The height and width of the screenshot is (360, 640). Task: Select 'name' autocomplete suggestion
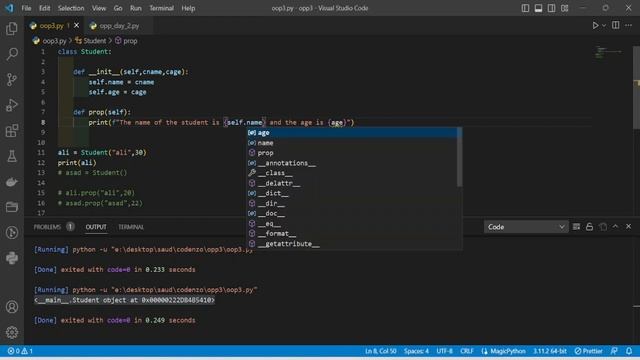pyautogui.click(x=352, y=143)
